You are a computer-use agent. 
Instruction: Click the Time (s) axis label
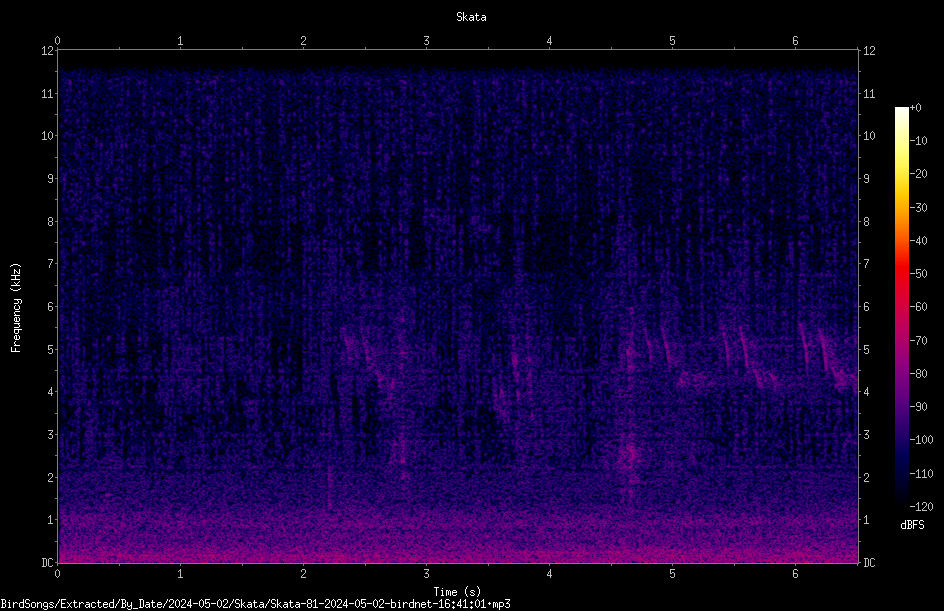[457, 592]
